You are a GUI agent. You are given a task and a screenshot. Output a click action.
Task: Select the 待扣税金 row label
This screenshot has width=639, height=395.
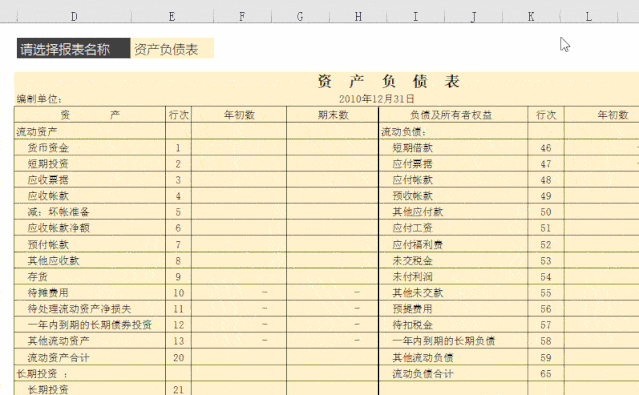coord(412,324)
